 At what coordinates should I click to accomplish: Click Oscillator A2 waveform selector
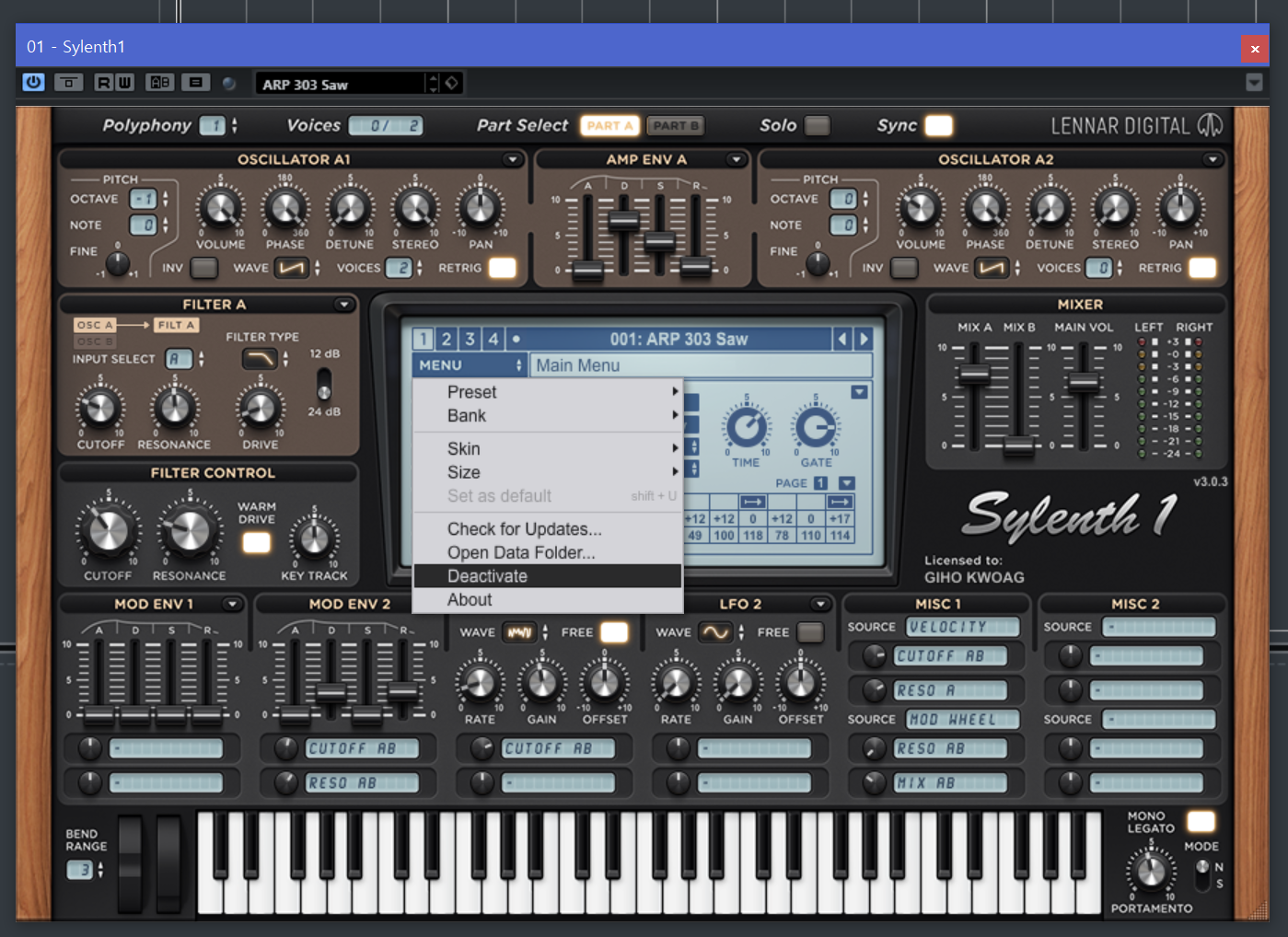pyautogui.click(x=992, y=268)
